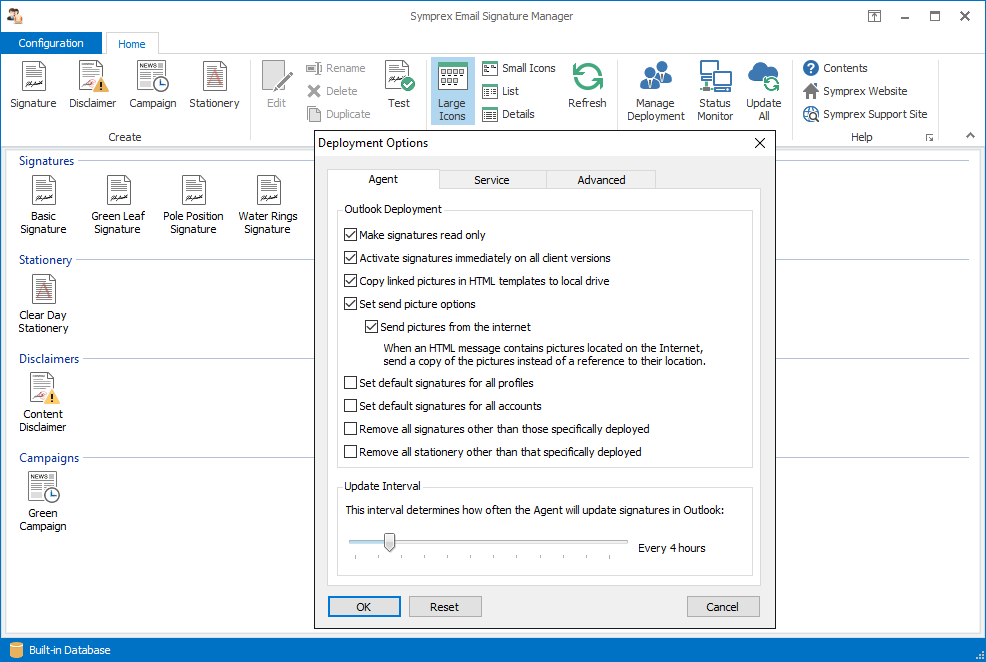
Task: Click the Signatures group header
Action: pyautogui.click(x=47, y=161)
